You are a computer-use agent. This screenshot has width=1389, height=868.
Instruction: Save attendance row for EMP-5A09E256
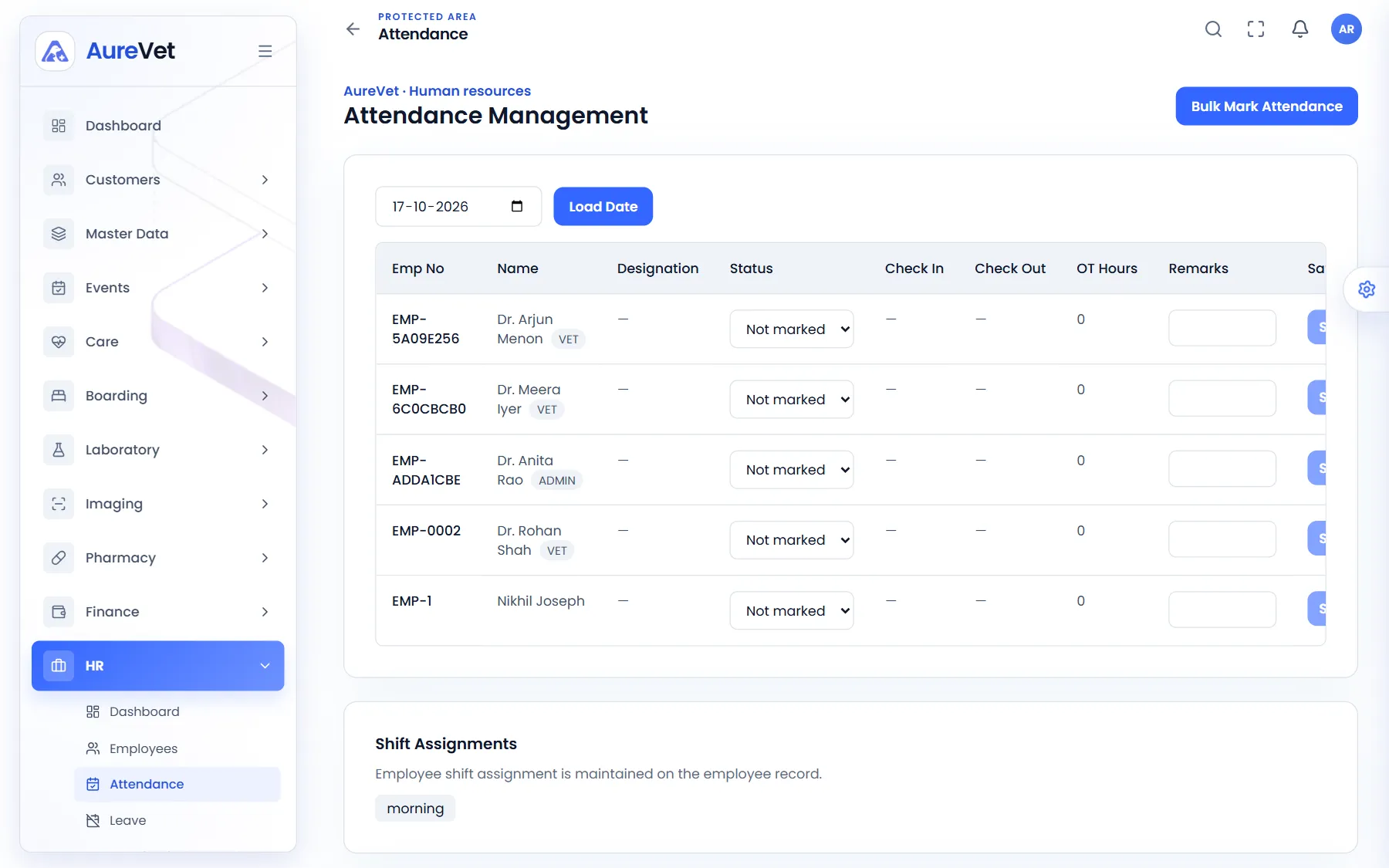coord(1316,327)
